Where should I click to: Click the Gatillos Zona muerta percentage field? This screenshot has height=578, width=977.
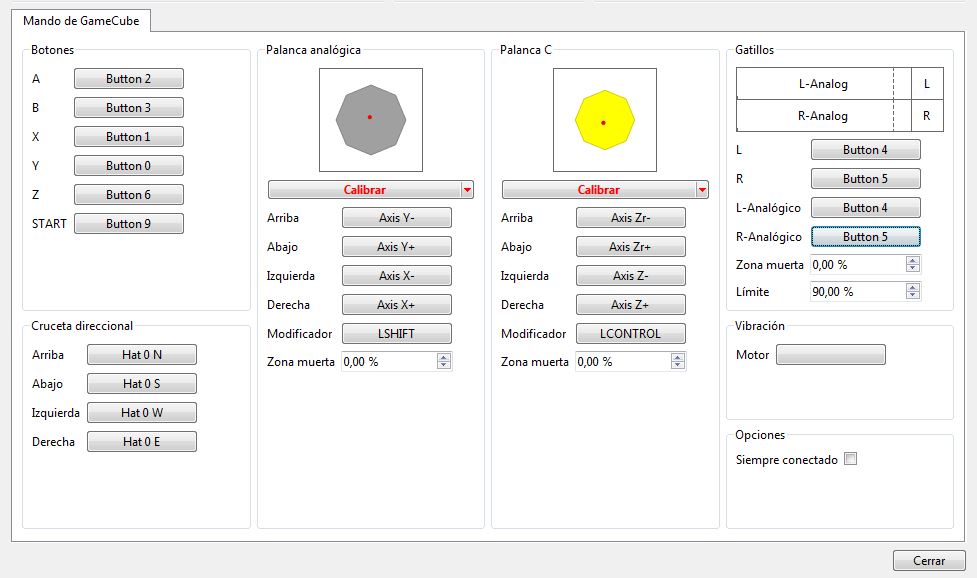point(856,264)
